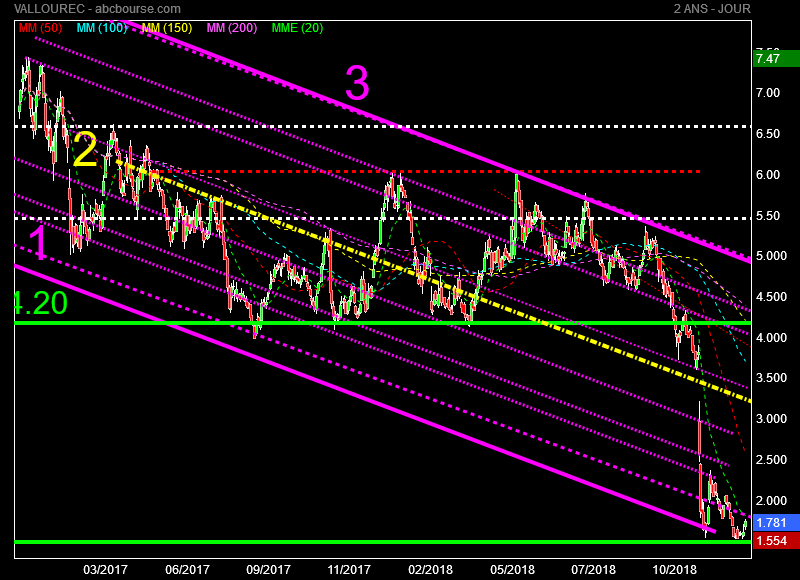The width and height of the screenshot is (800, 580).
Task: Click the green 7.47 price tag
Action: pyautogui.click(x=776, y=59)
